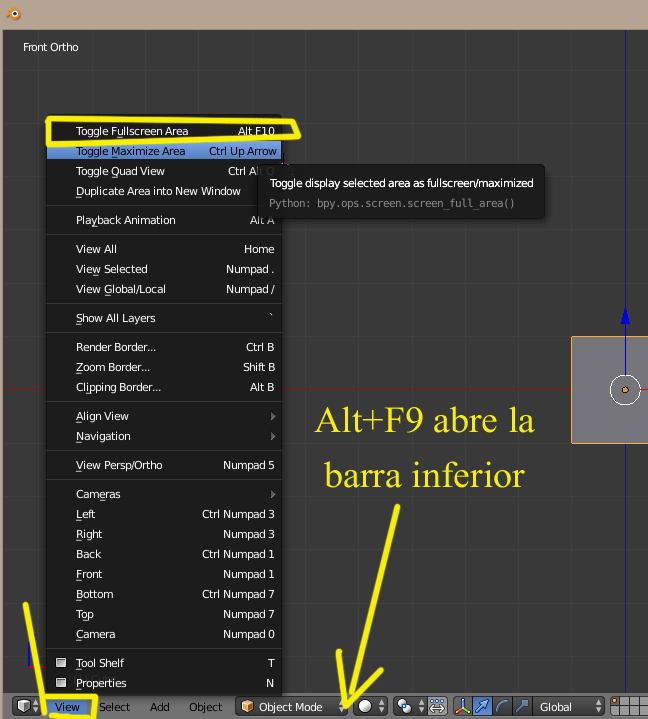Screen dimensions: 648x719
Task: Select View All menu entry
Action: [164, 249]
